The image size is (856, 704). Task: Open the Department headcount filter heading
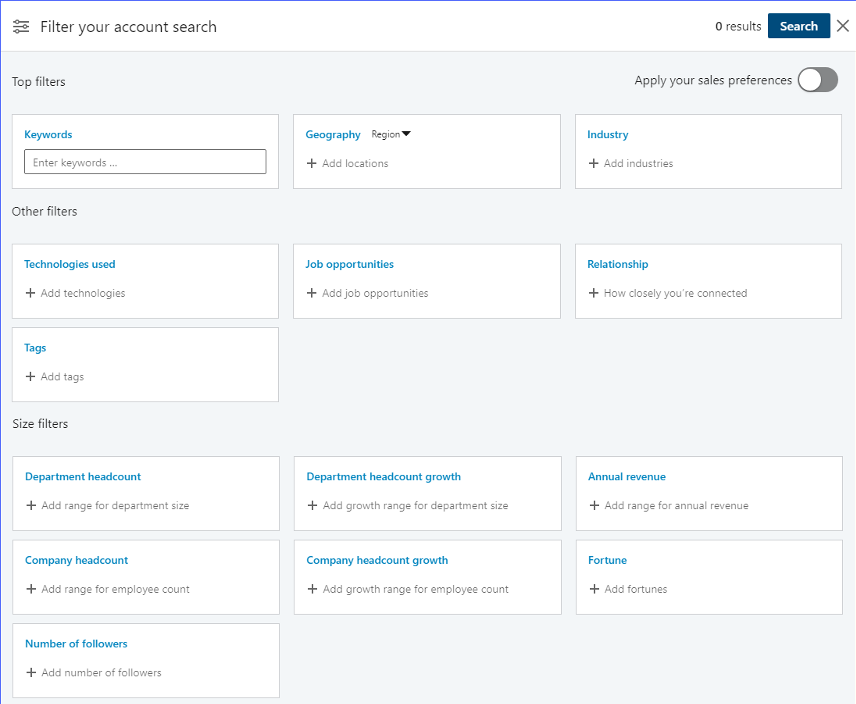83,476
